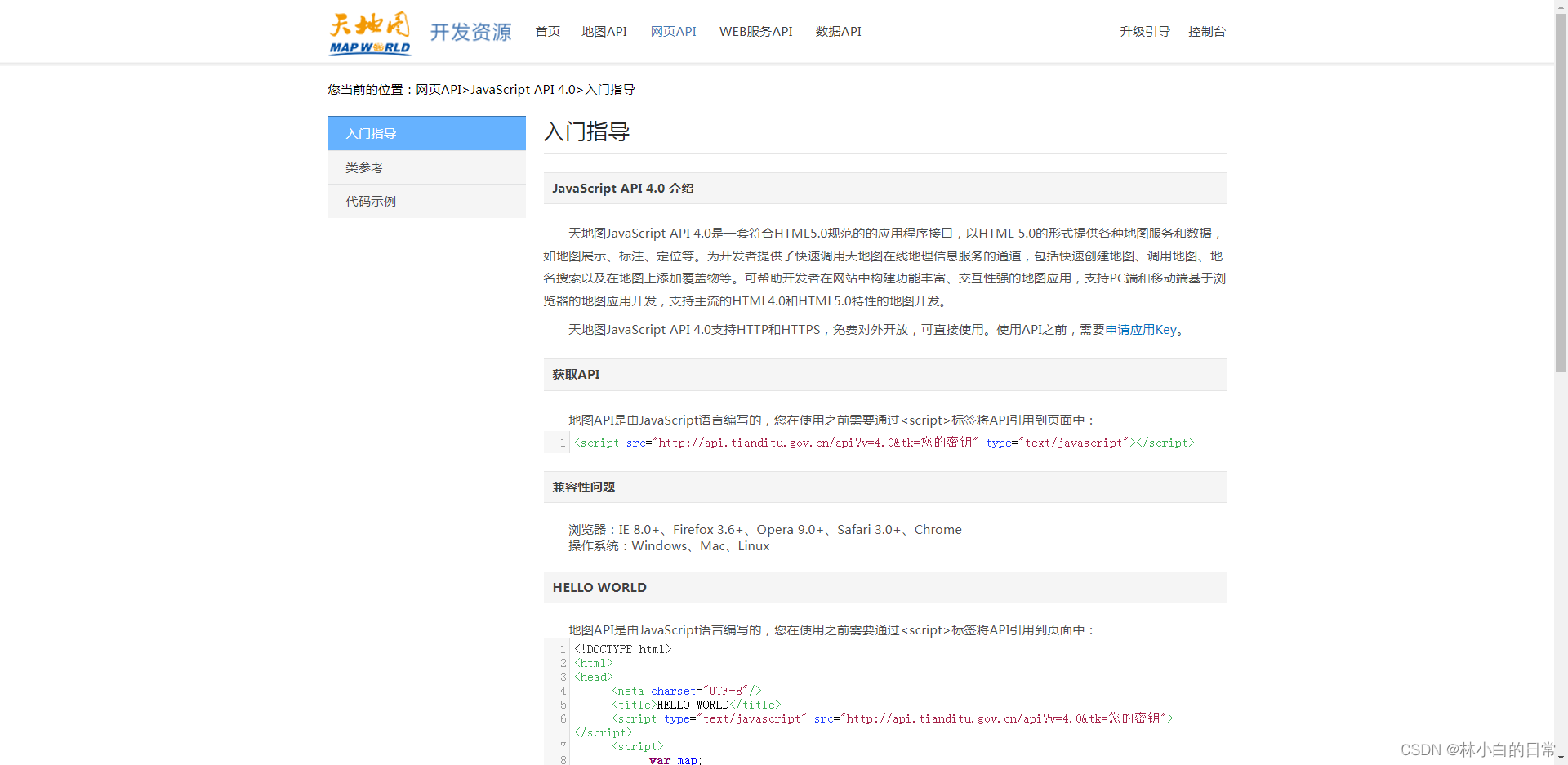Open the WEB服务API nav item
The width and height of the screenshot is (1568, 765).
[755, 32]
